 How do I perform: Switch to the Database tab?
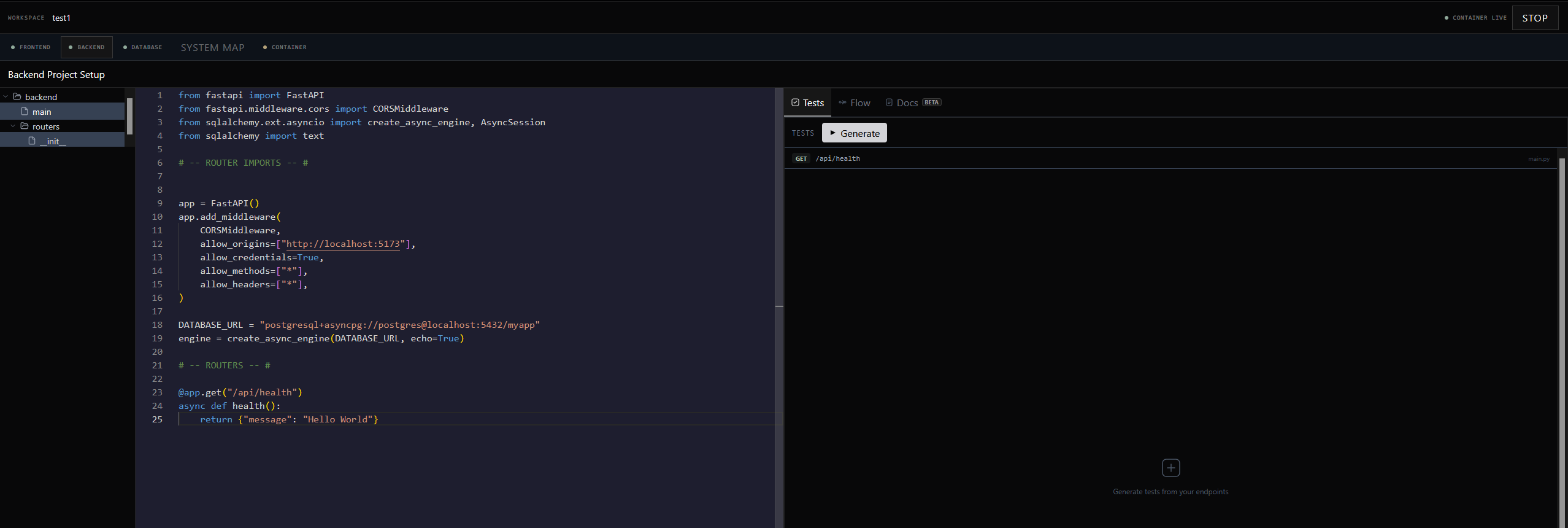click(142, 47)
